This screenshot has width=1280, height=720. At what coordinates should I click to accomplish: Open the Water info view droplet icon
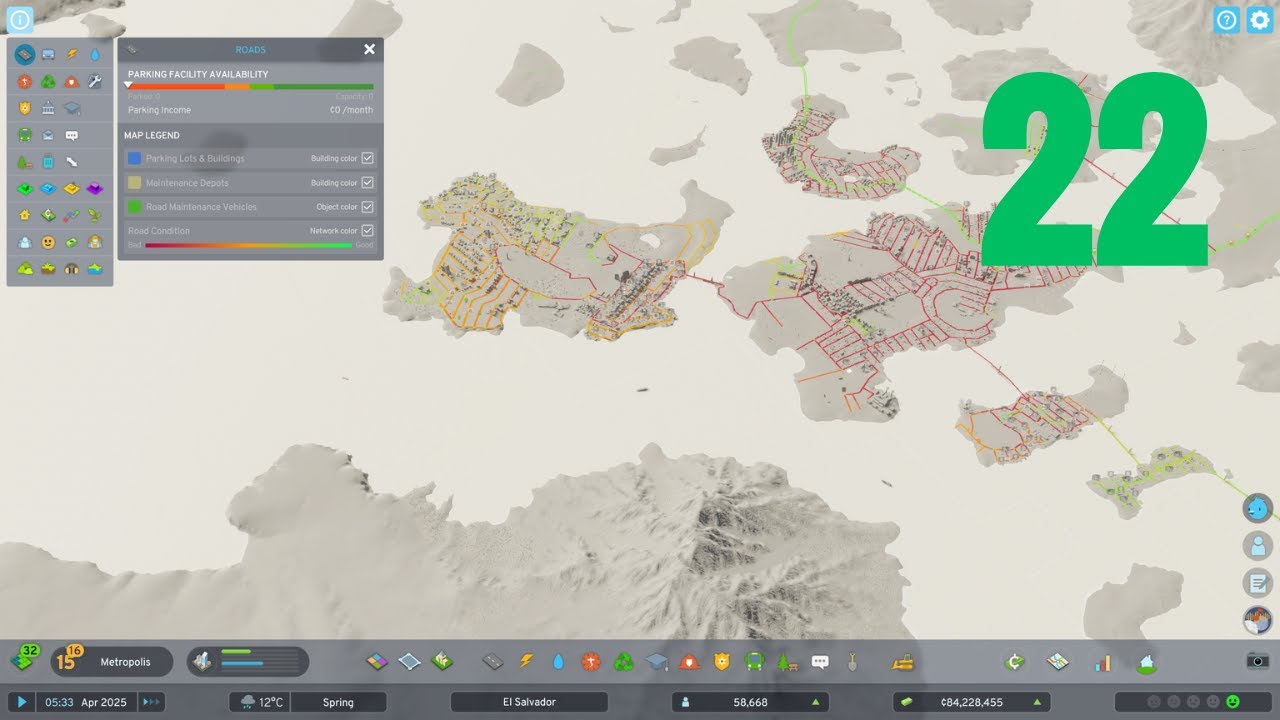96,54
